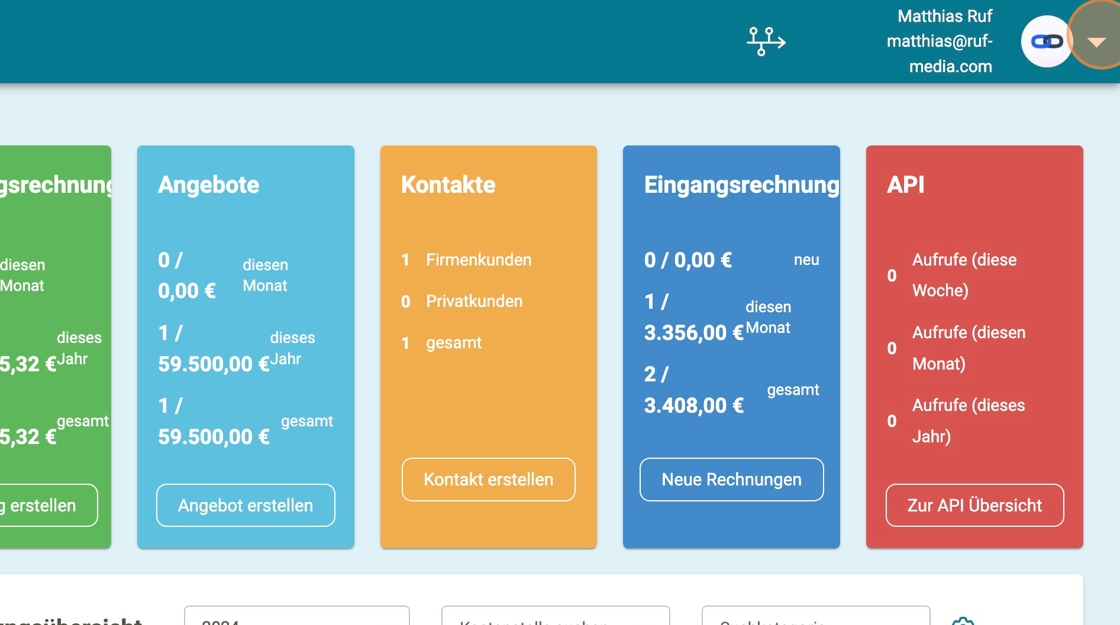Click Angebot erstellen button

click(x=246, y=505)
